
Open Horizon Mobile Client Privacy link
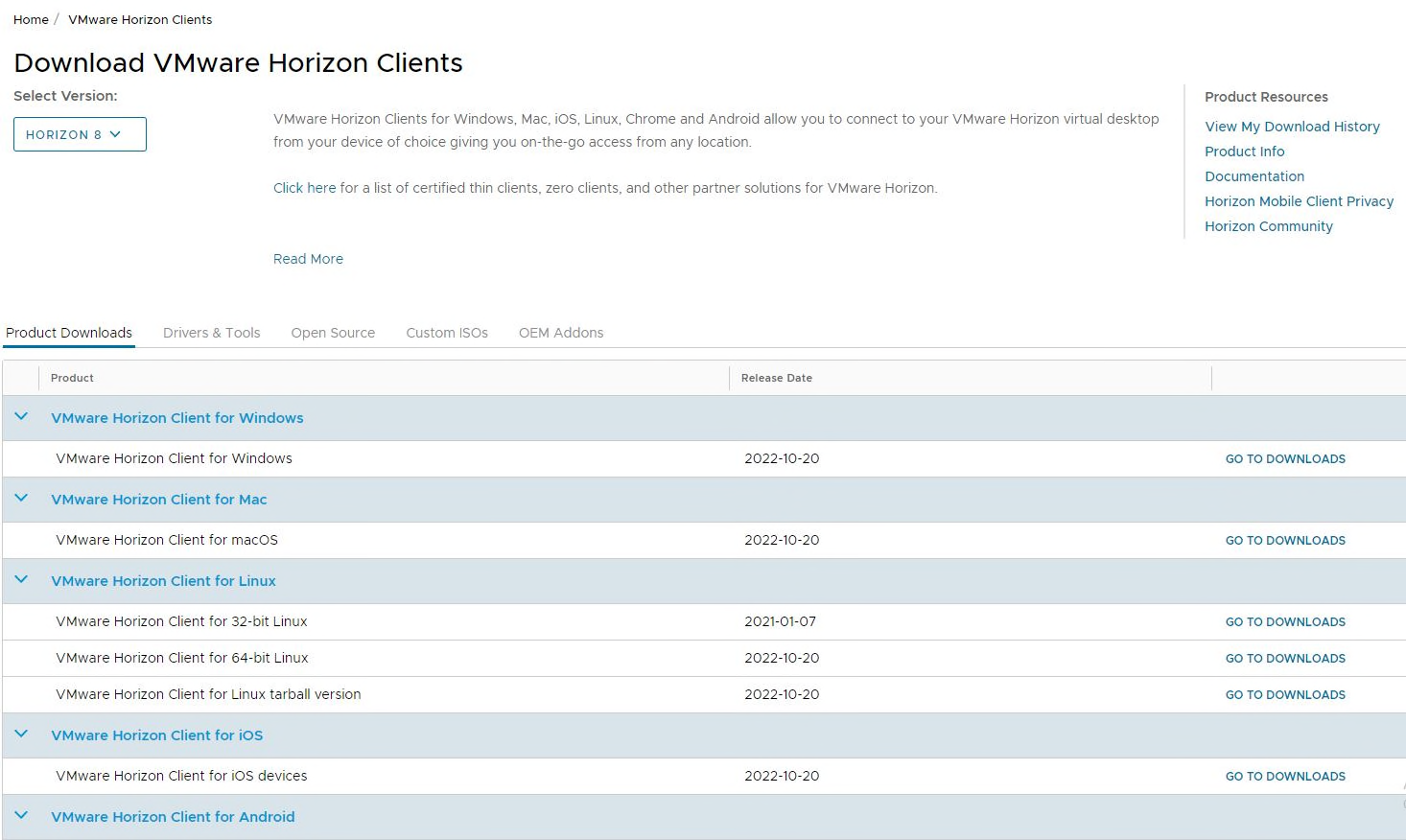tap(1299, 201)
